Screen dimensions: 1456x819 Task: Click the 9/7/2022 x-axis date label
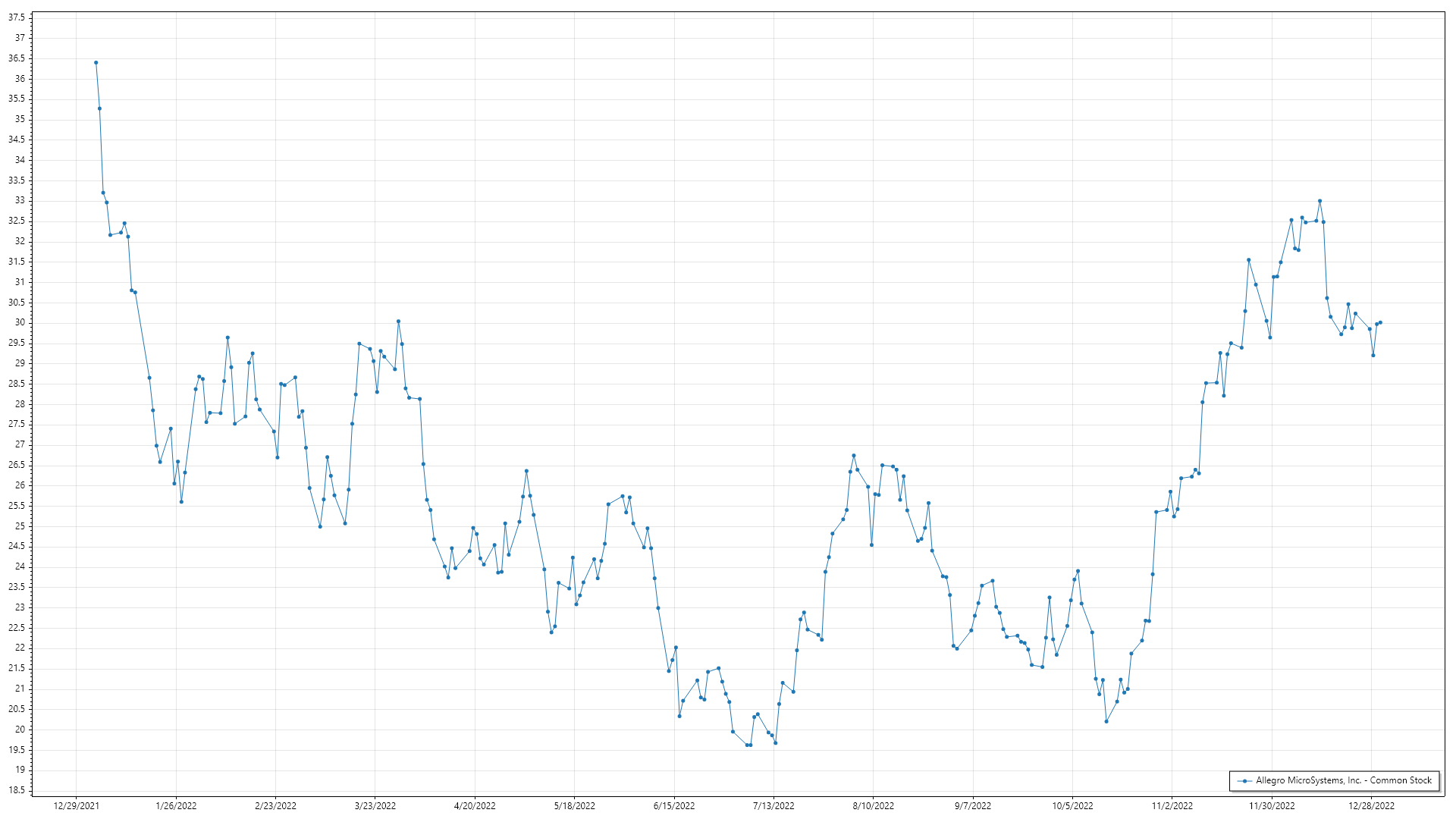pos(972,805)
